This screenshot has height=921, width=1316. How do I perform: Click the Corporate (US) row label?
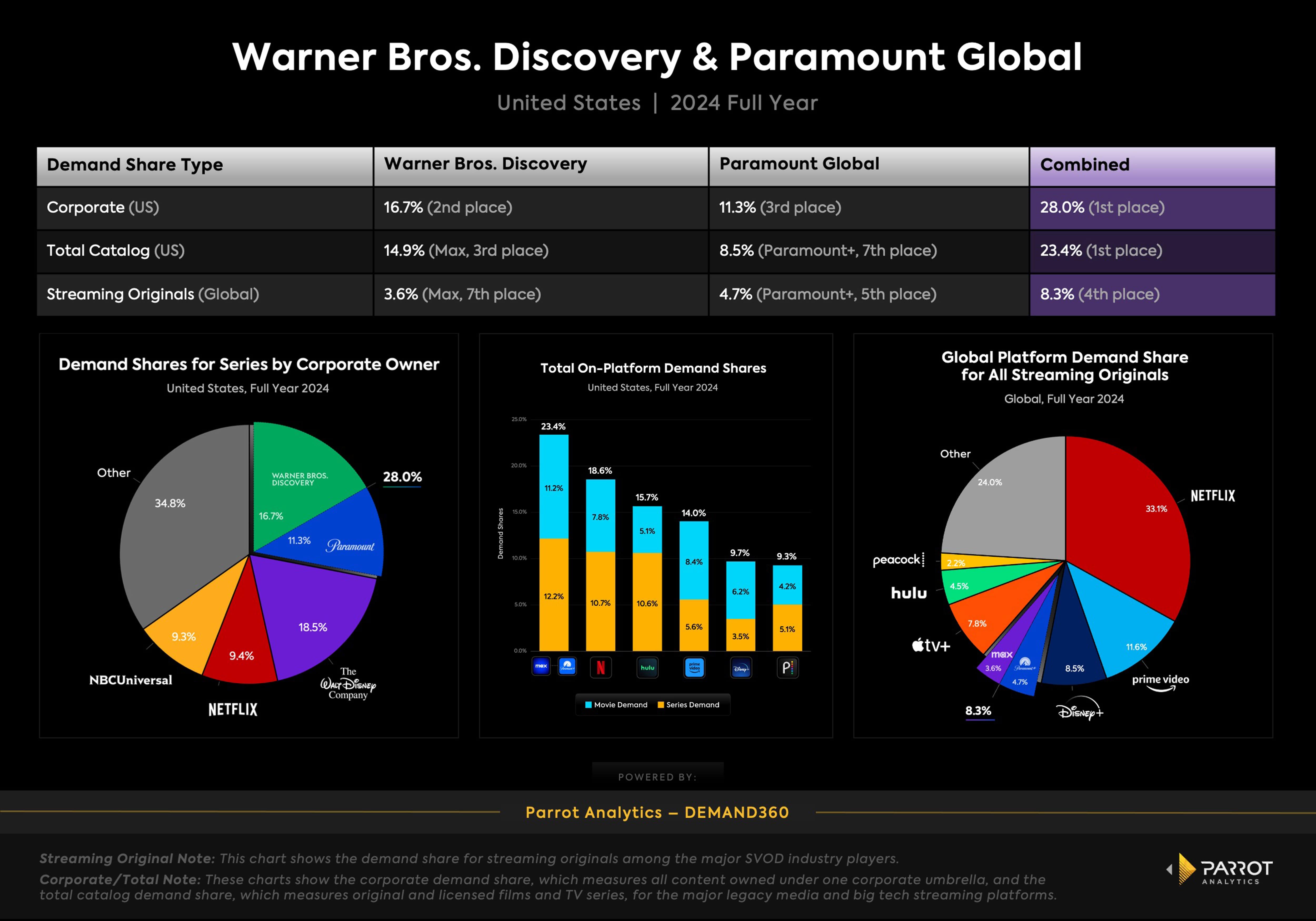(103, 207)
